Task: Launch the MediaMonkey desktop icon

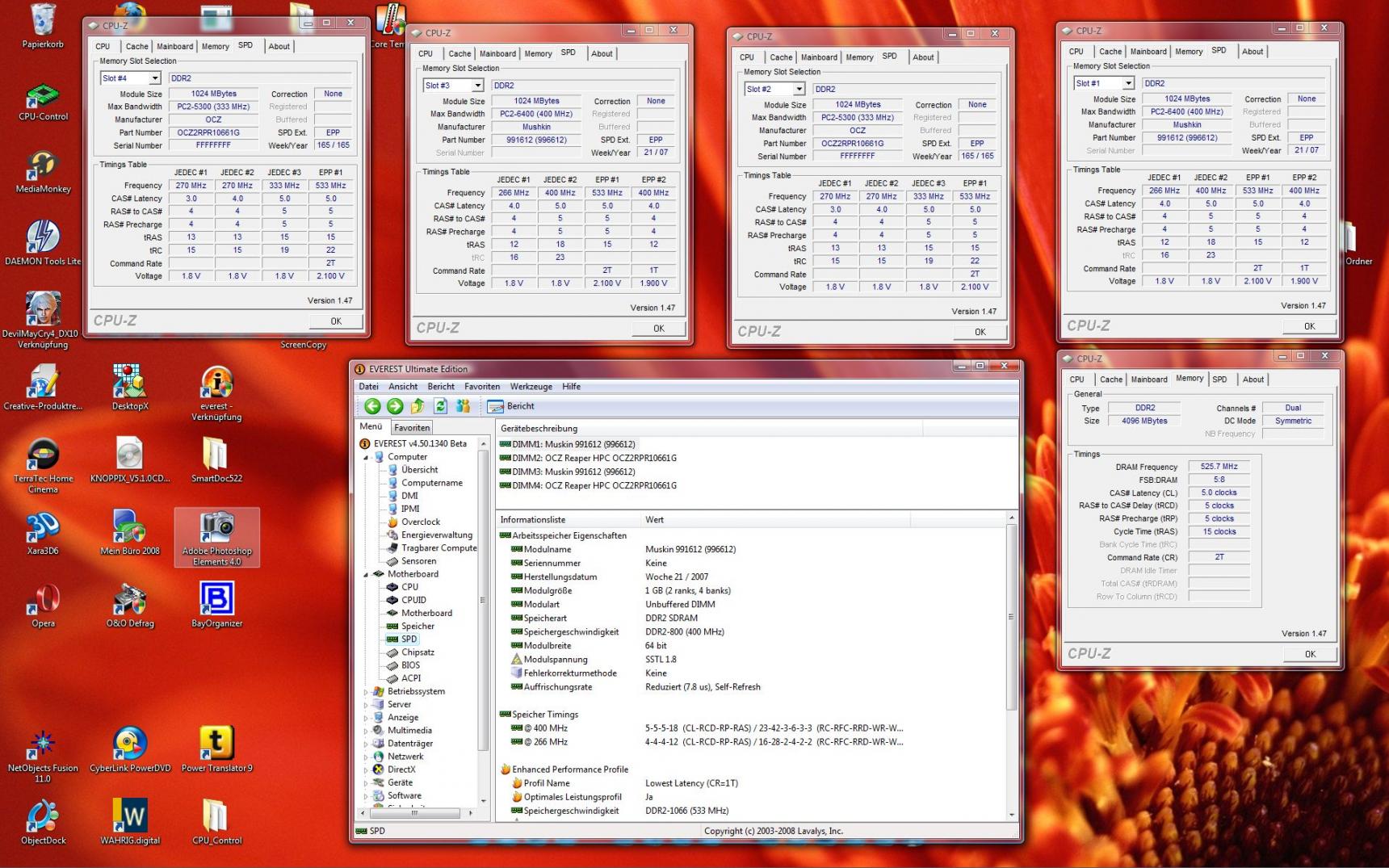Action: 43,173
